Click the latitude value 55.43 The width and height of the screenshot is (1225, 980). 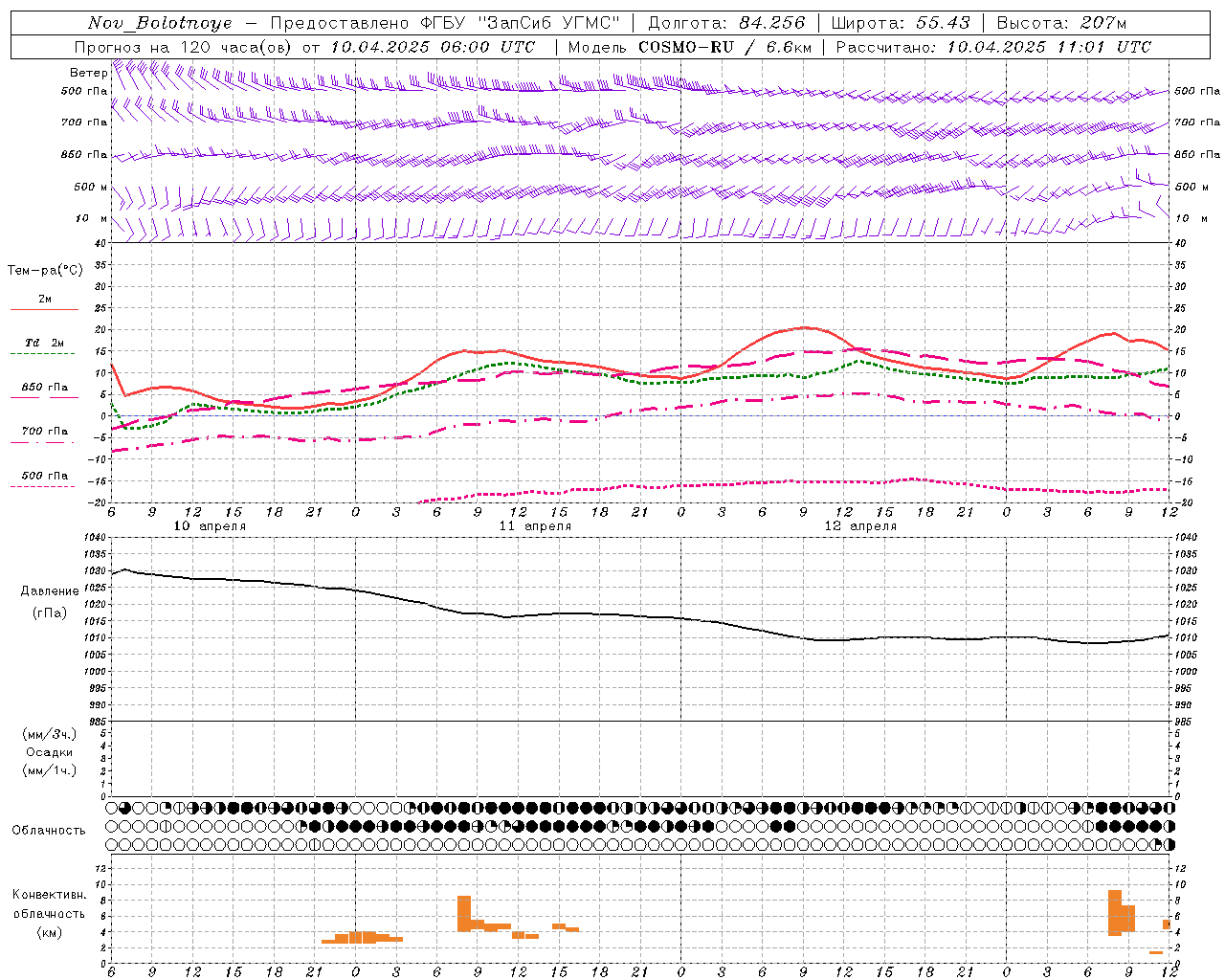click(943, 23)
